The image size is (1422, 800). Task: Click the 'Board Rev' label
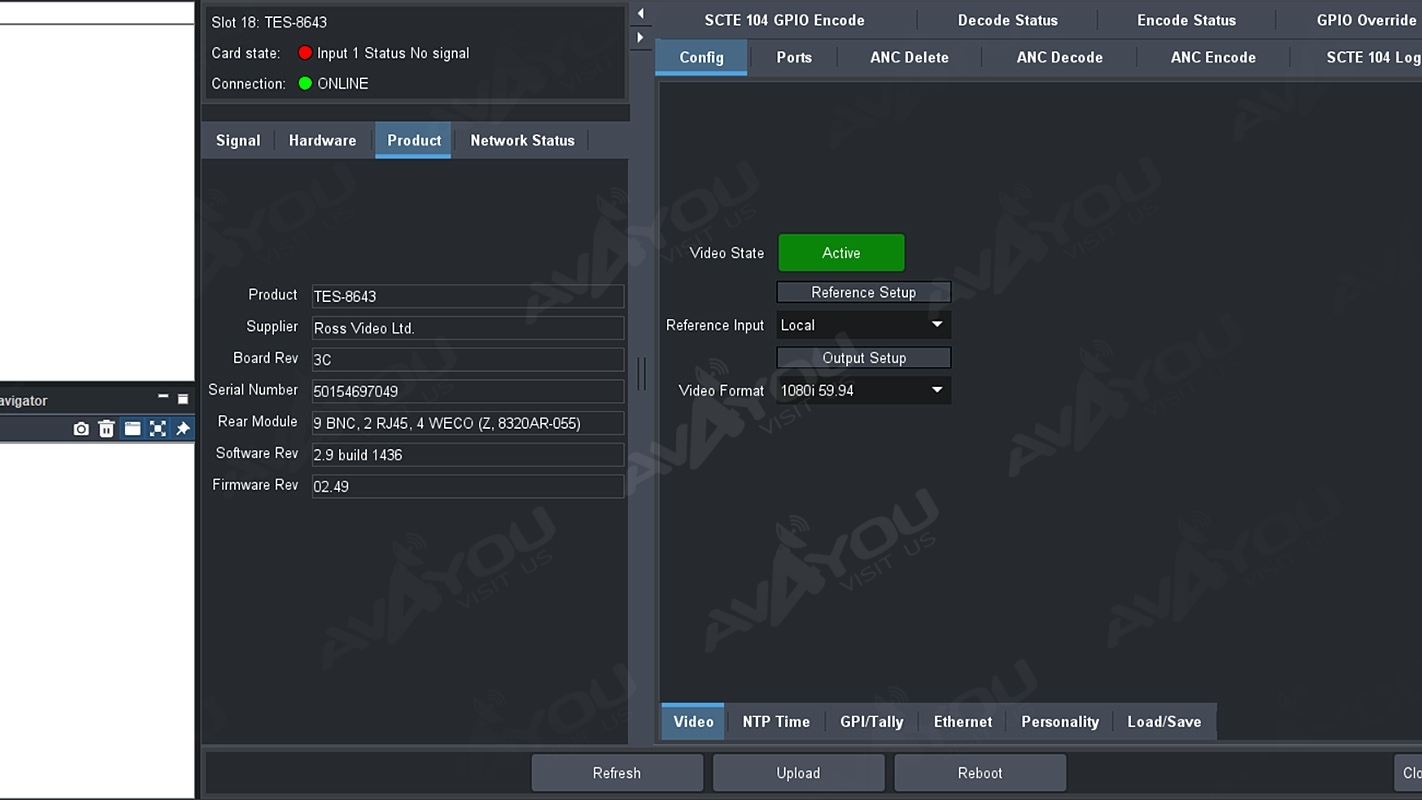coord(266,357)
